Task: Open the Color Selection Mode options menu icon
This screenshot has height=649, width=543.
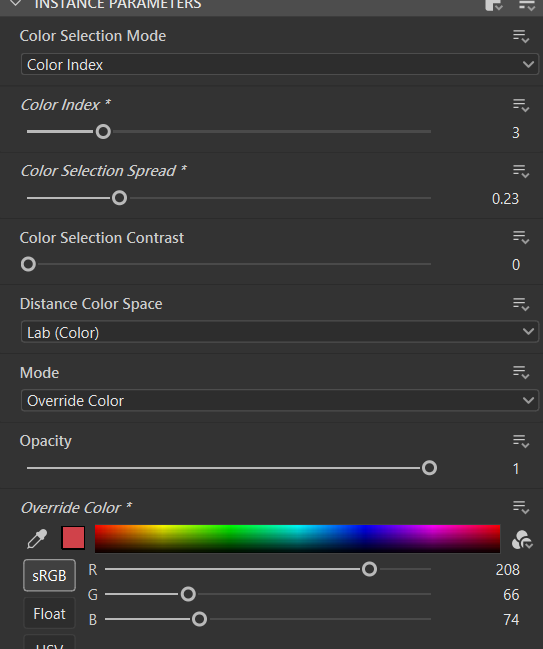Action: point(521,36)
